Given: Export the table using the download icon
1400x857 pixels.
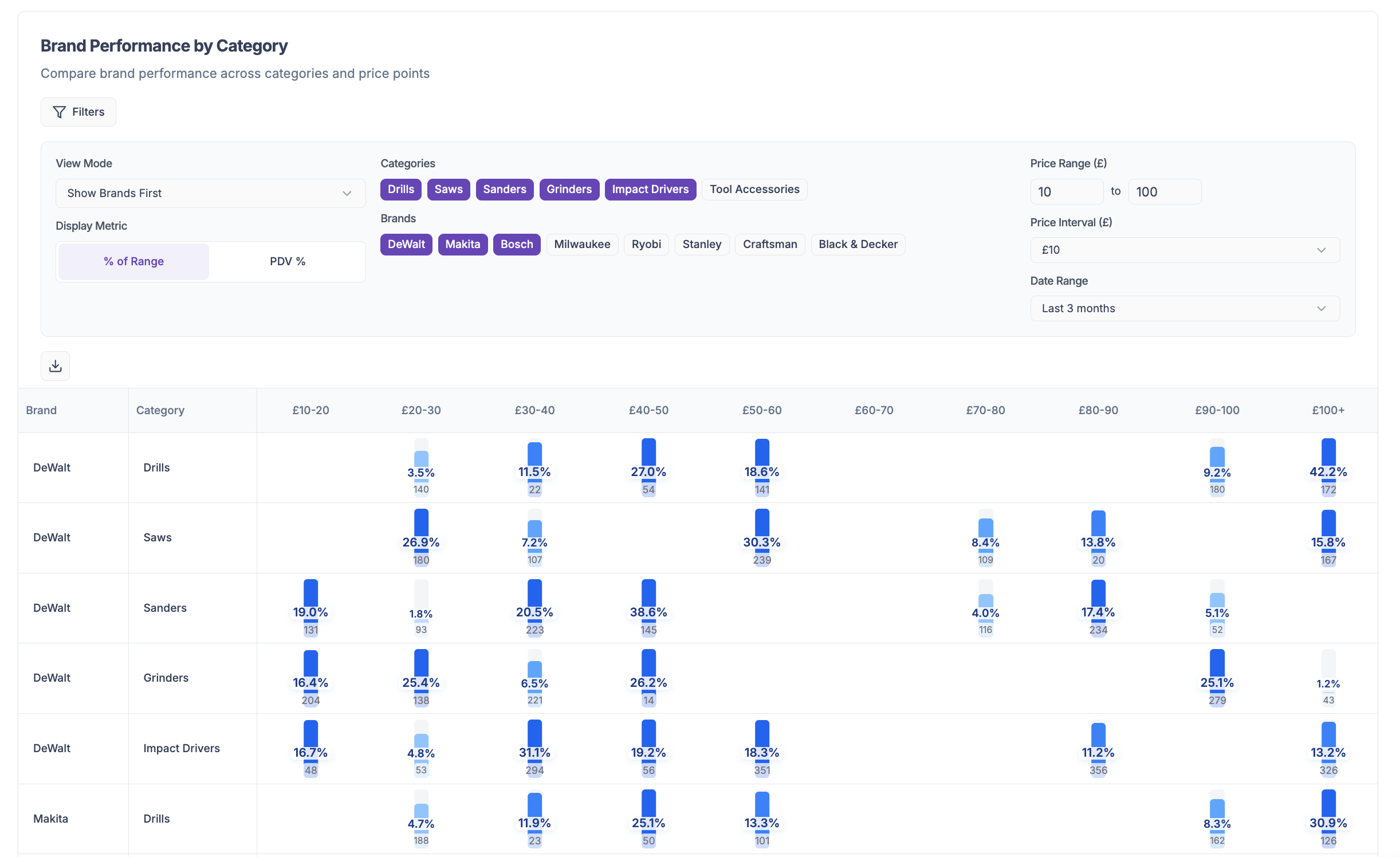Looking at the screenshot, I should (x=55, y=365).
